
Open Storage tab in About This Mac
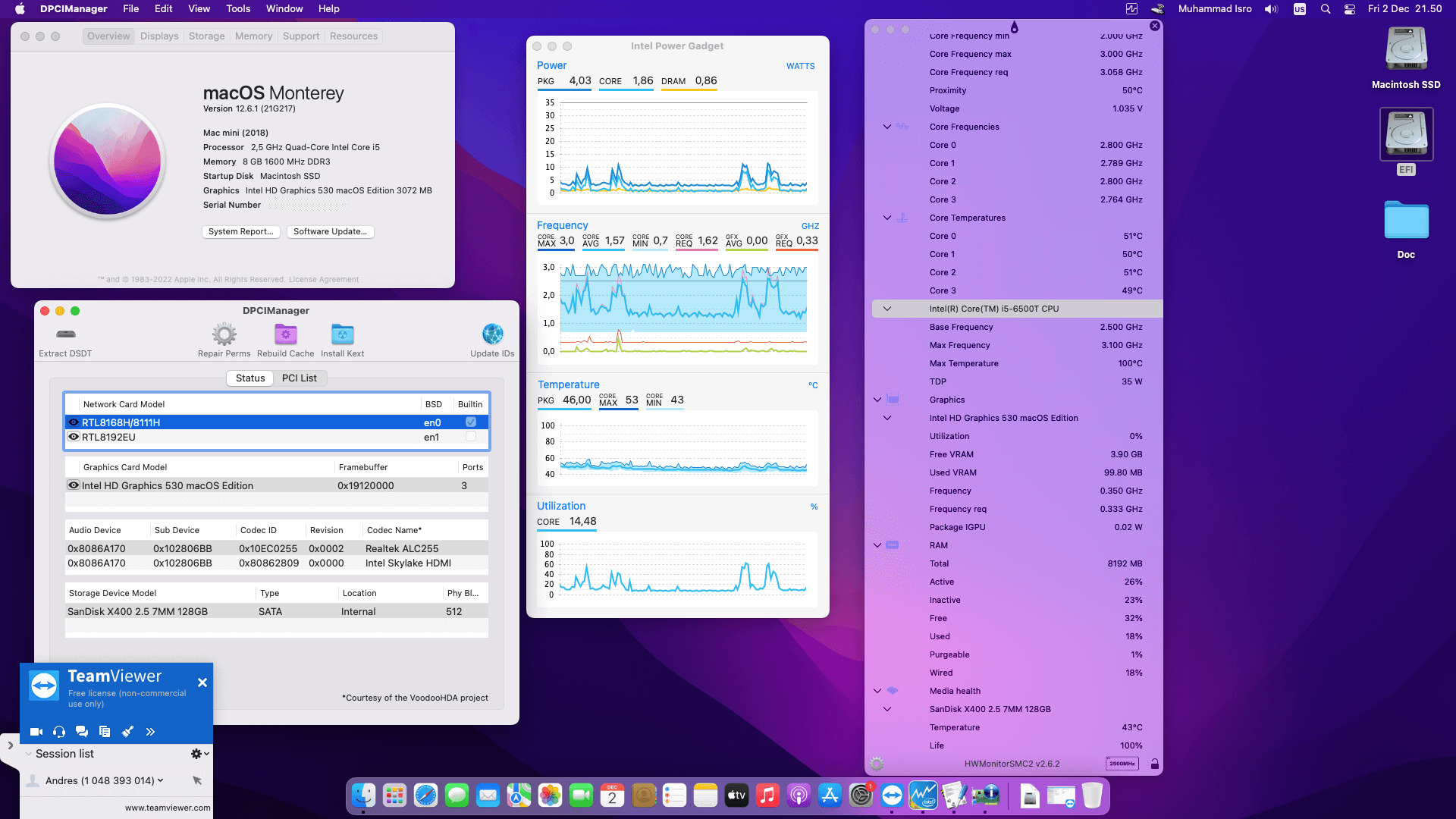point(206,36)
